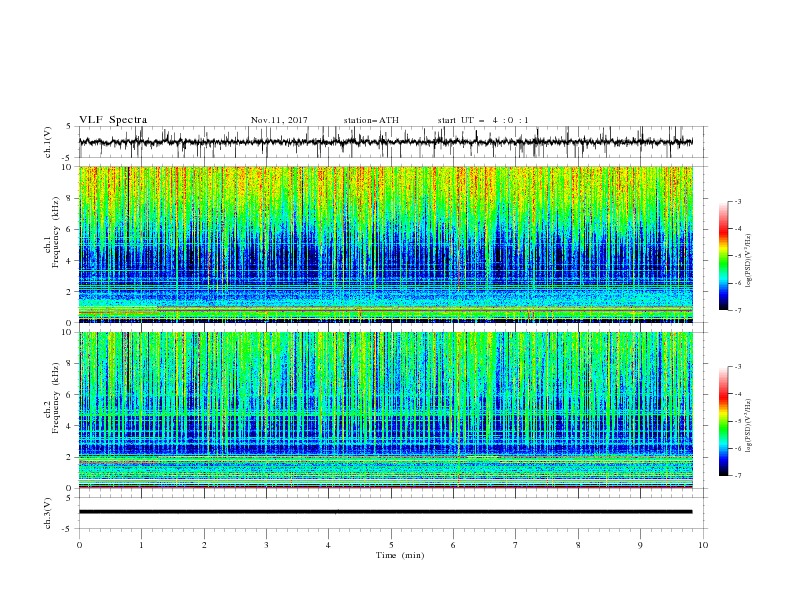The width and height of the screenshot is (792, 612).
Task: Click the "-5" label on ch.2 color bar
Action: (x=737, y=421)
